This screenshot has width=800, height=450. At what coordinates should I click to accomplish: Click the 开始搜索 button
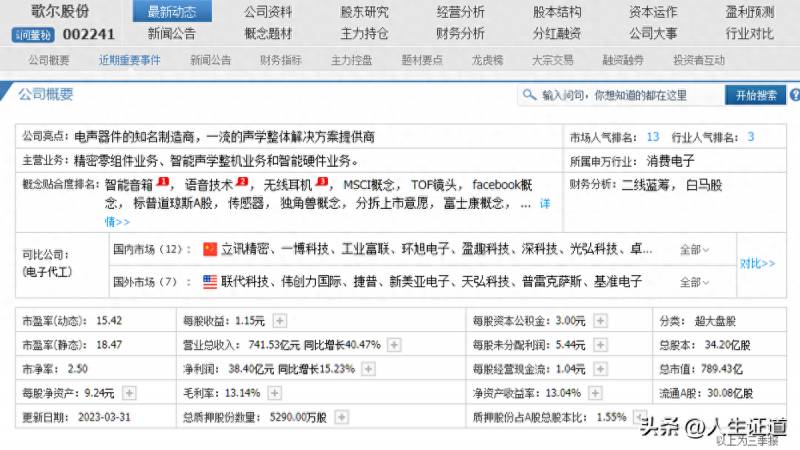[756, 95]
